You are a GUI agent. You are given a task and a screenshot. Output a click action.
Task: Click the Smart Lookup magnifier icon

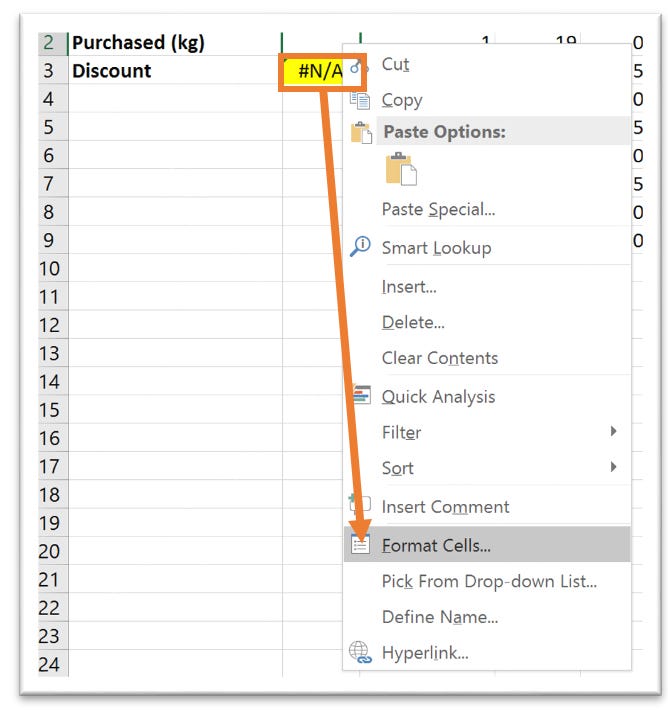tap(360, 247)
